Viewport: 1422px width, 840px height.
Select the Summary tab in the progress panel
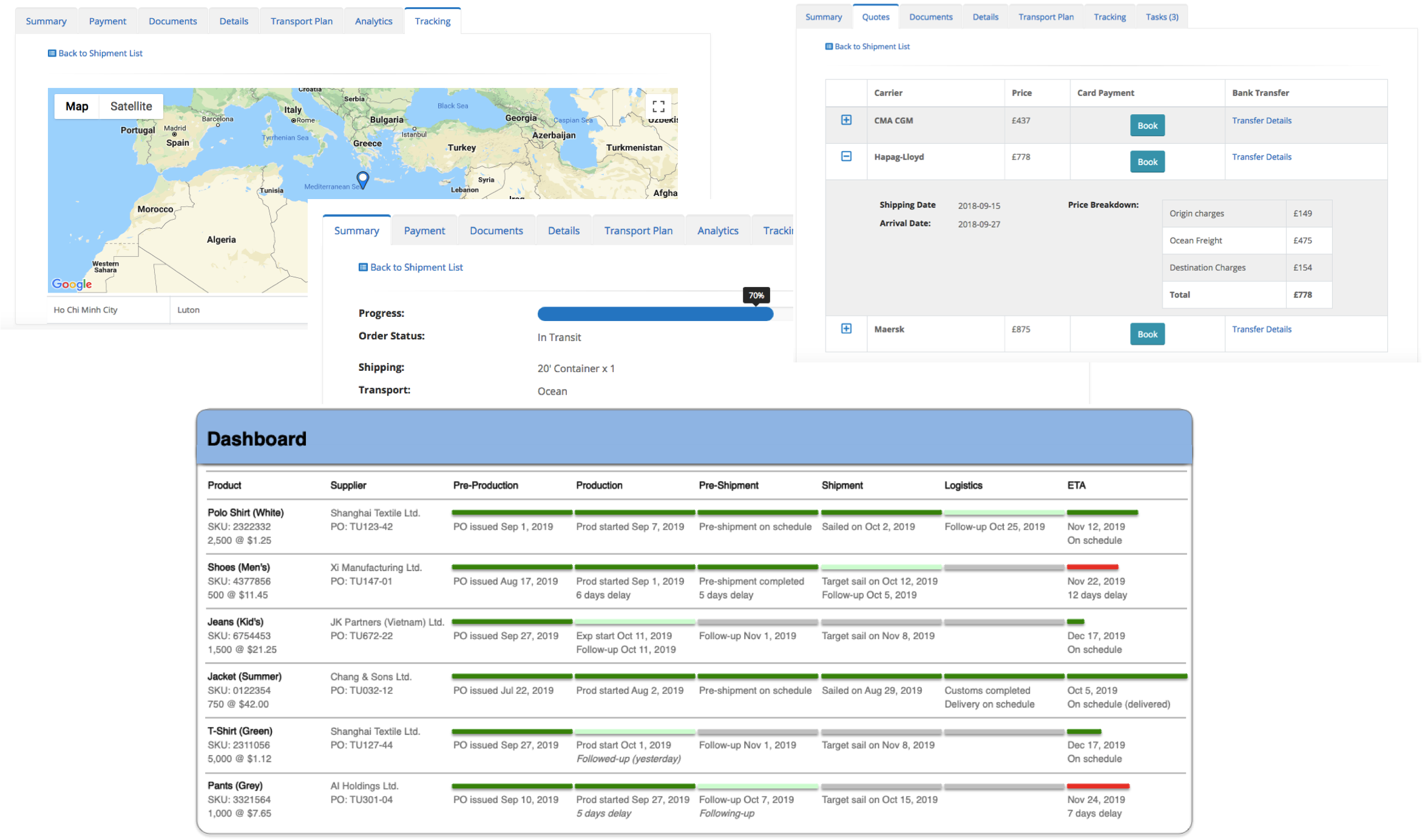pyautogui.click(x=357, y=231)
